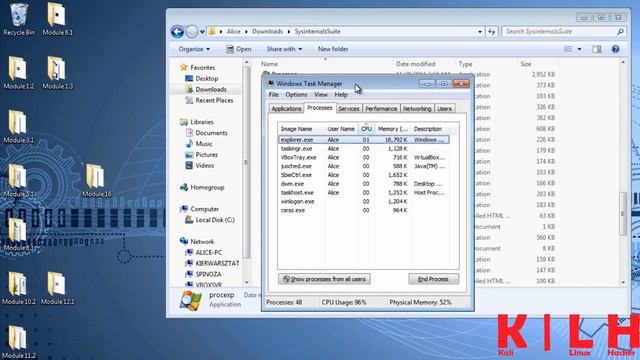This screenshot has width=640, height=360.
Task: Select the Module 16 desktop folder
Action: 96,180
